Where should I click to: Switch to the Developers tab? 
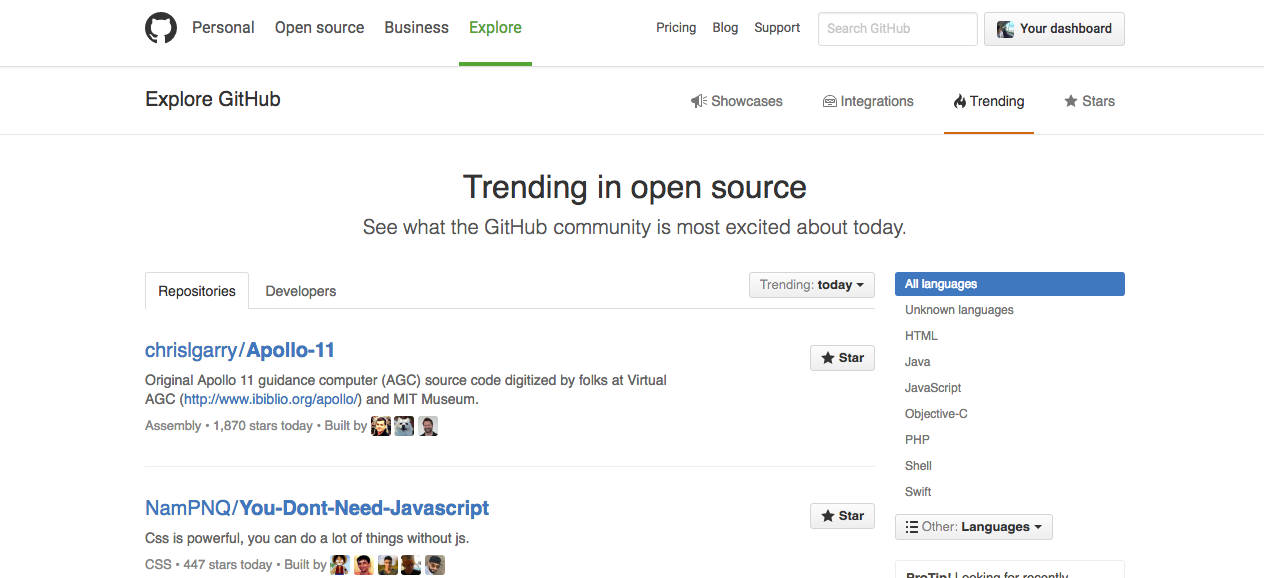point(301,291)
